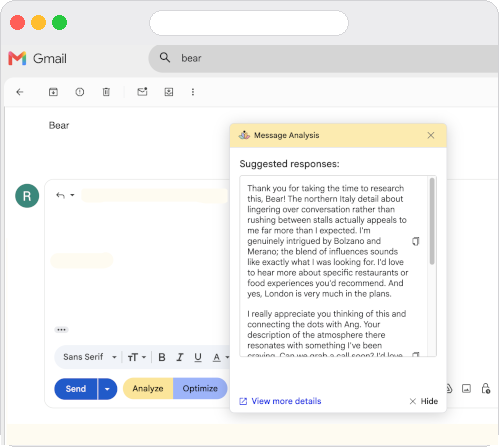
Task: Click the Gmail search field
Action: [x=323, y=58]
